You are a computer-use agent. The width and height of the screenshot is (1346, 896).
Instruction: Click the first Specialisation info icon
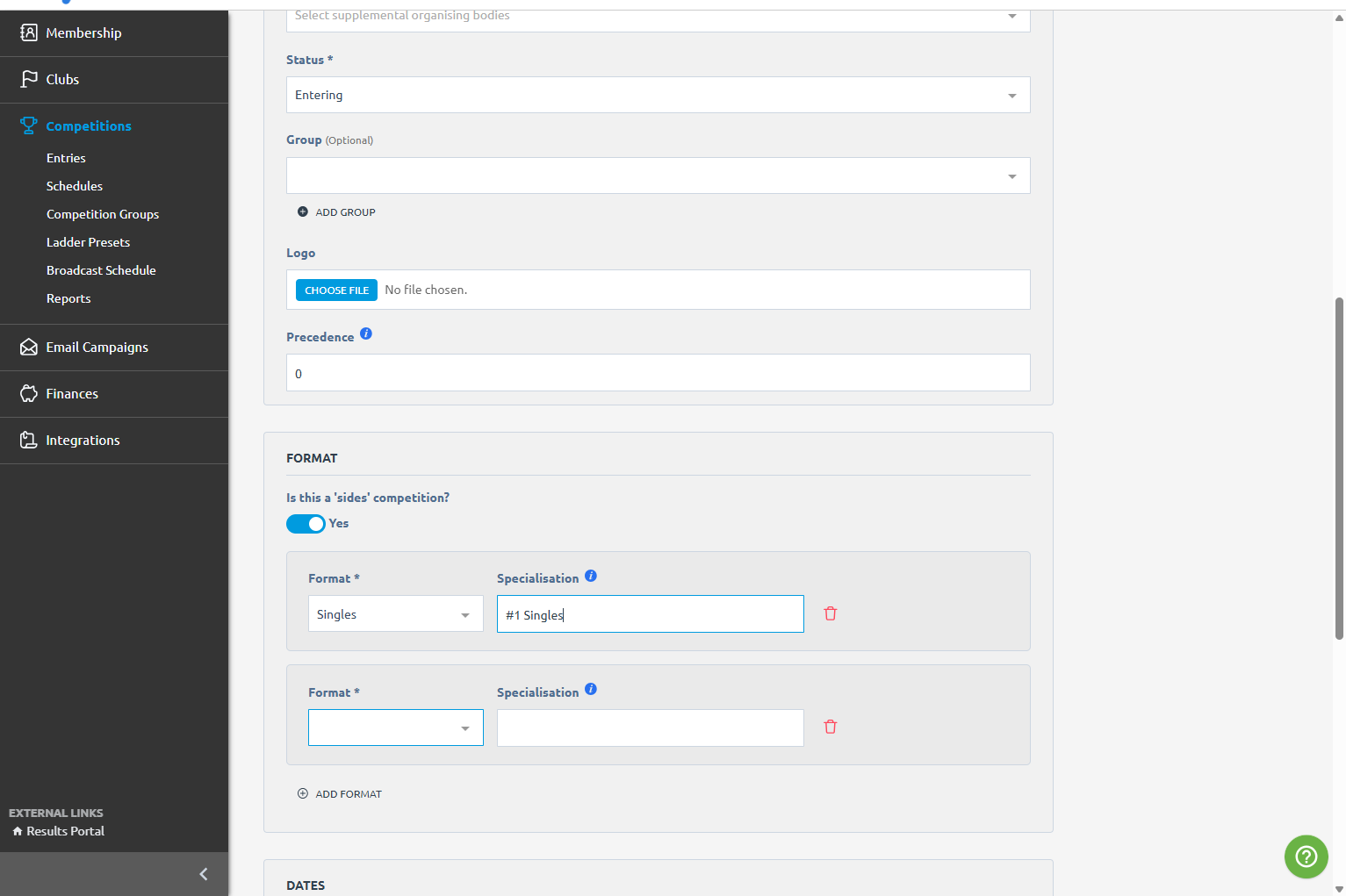coord(591,576)
